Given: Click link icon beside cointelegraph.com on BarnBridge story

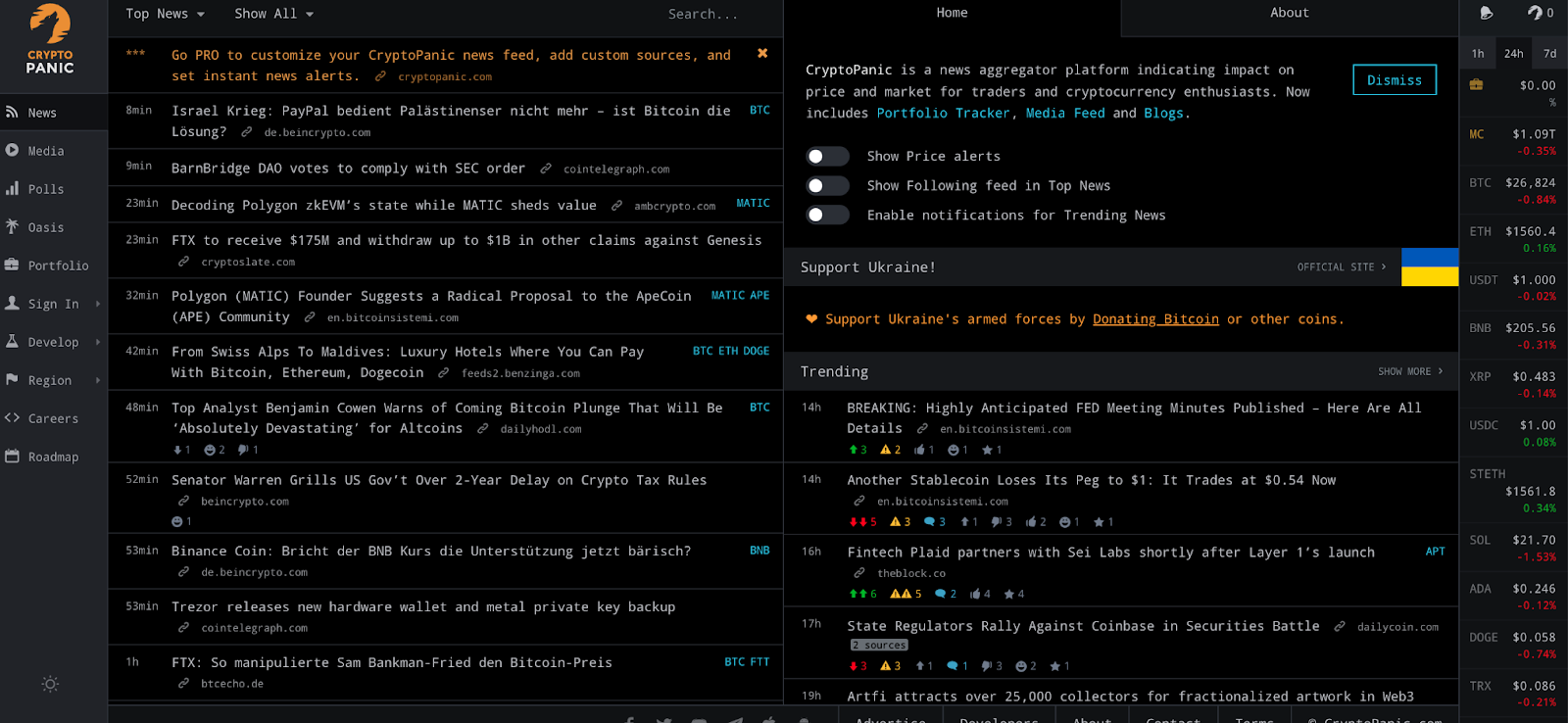Looking at the screenshot, I should [545, 169].
